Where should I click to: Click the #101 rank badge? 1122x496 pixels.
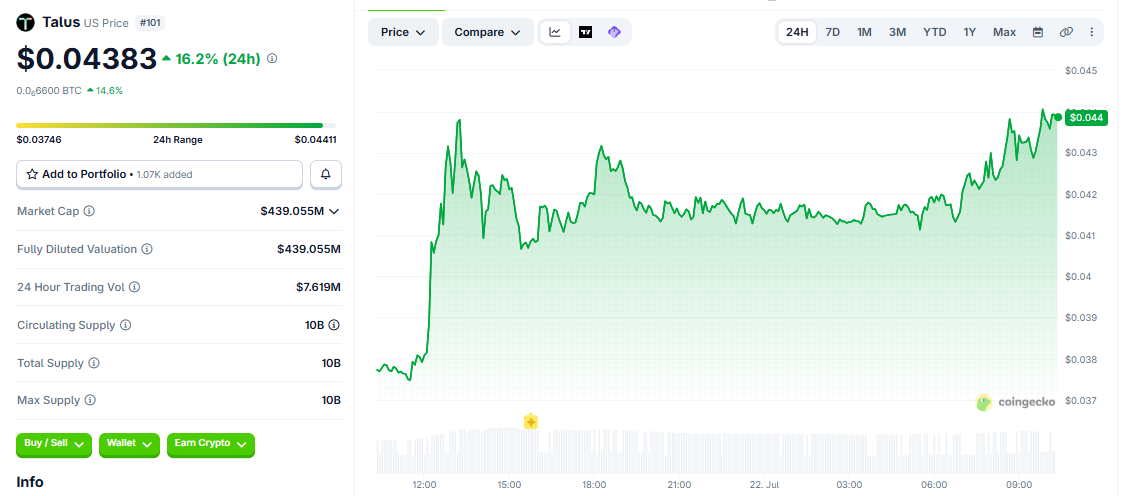(x=150, y=23)
